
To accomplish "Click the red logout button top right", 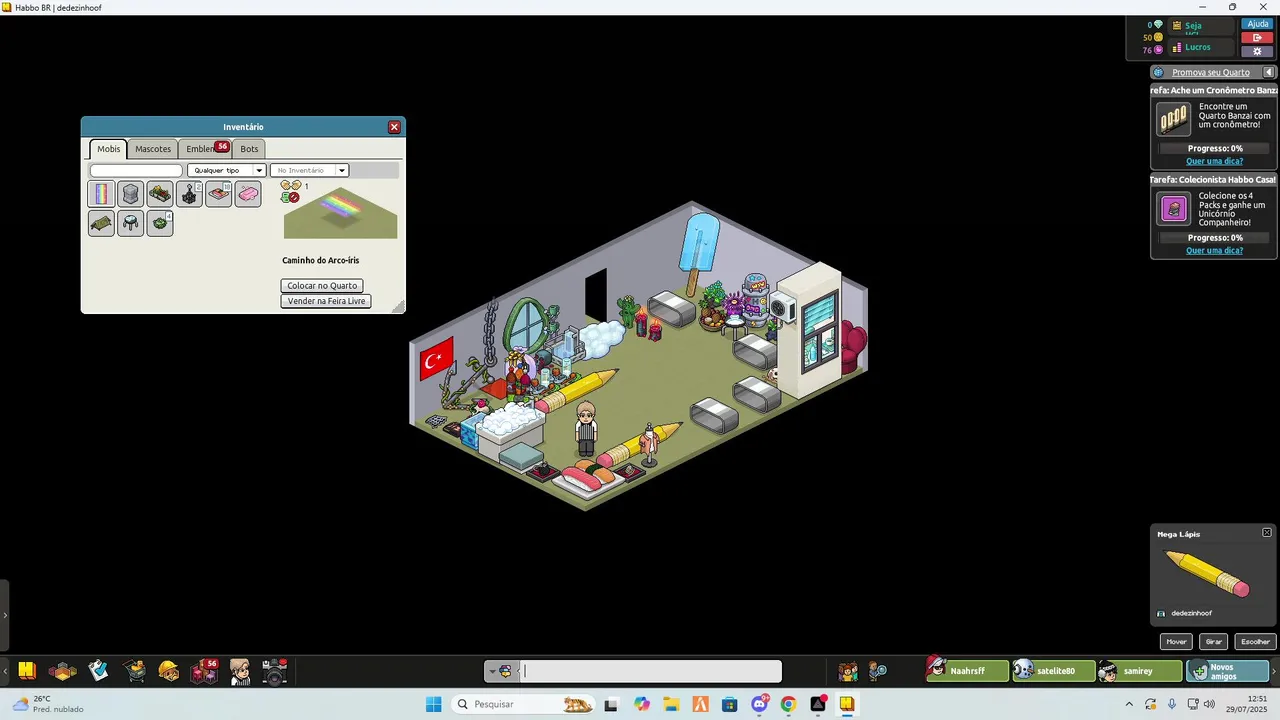I will [1257, 37].
